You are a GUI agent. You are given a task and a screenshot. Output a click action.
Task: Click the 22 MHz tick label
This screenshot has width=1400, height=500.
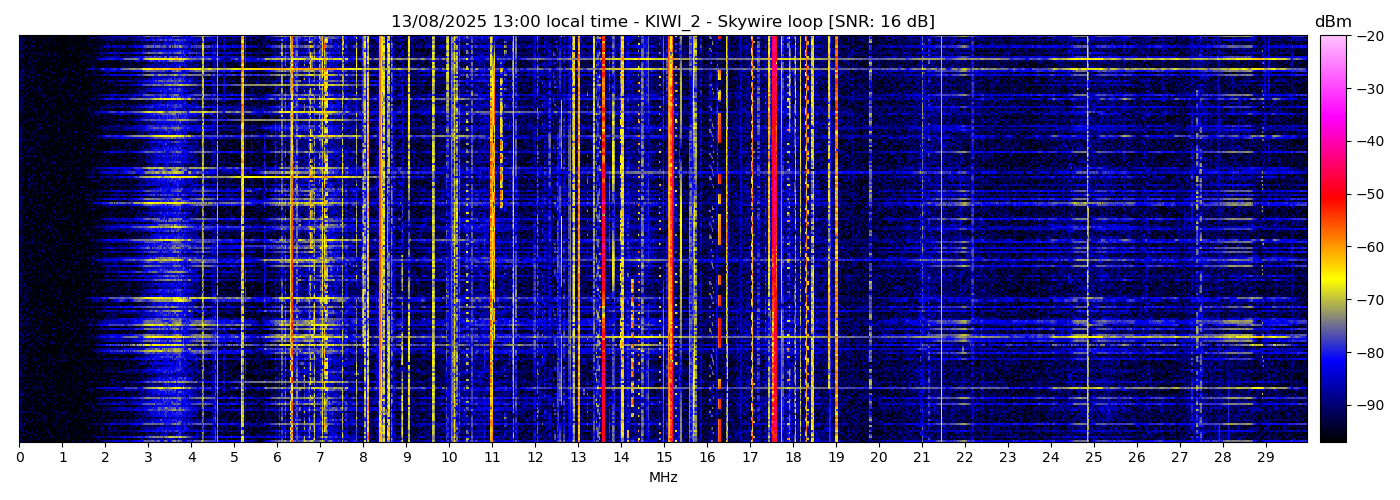click(x=964, y=458)
